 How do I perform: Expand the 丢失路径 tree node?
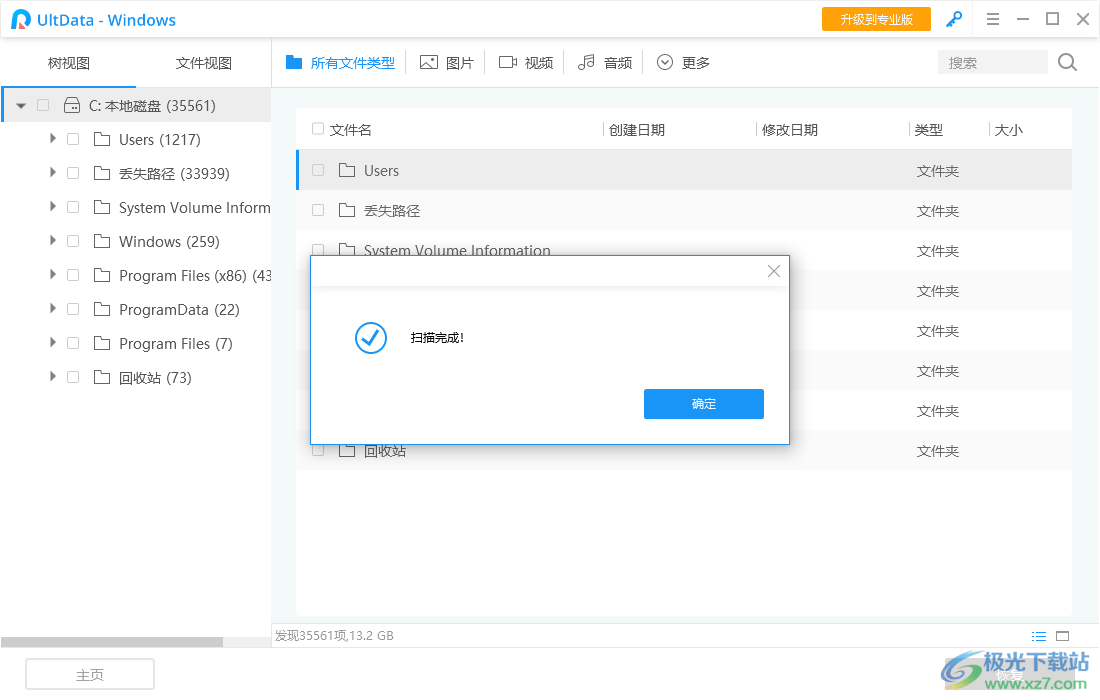52,173
